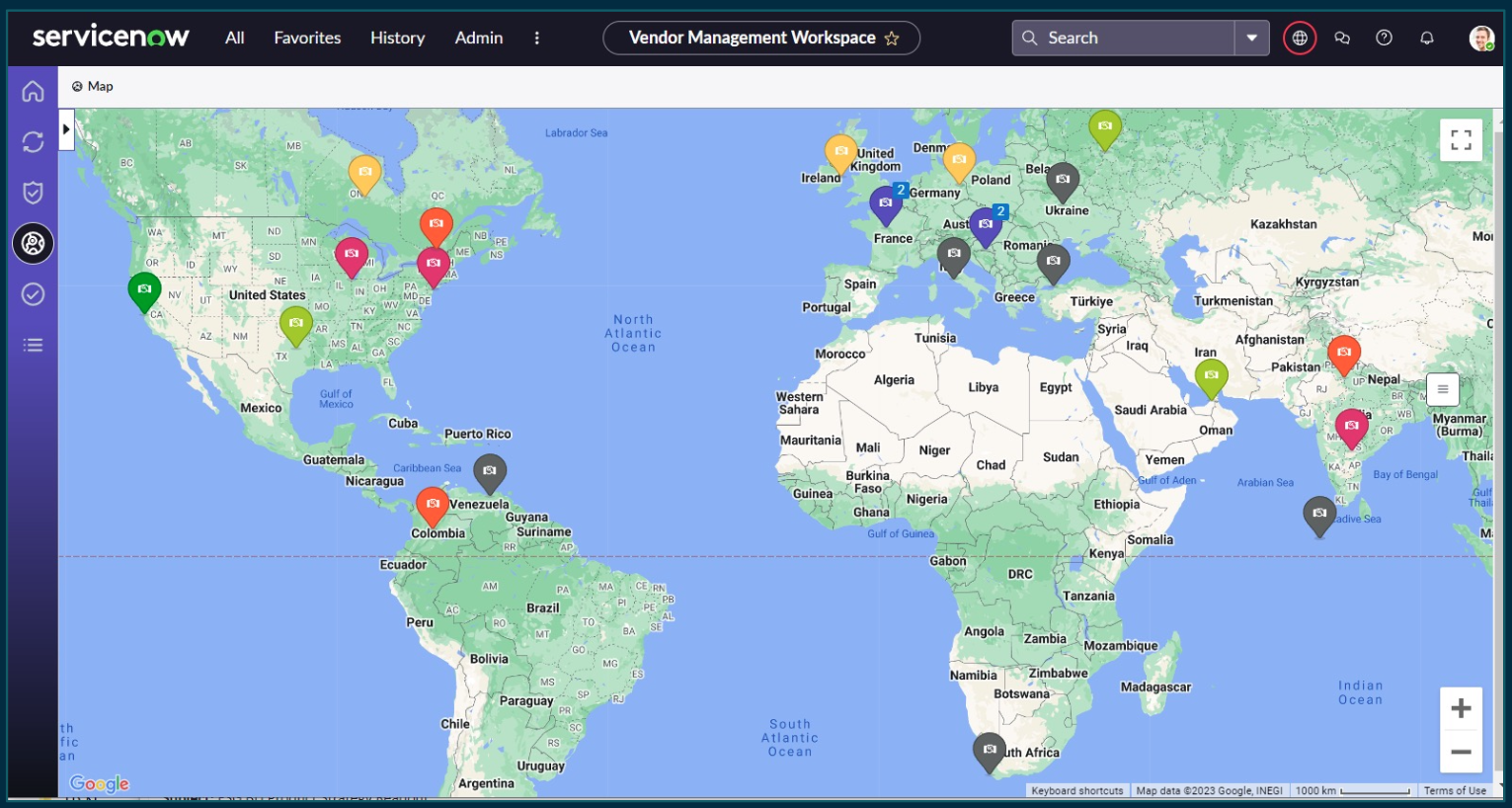This screenshot has width=1512, height=808.
Task: Open the Favorites menu
Action: (x=307, y=38)
